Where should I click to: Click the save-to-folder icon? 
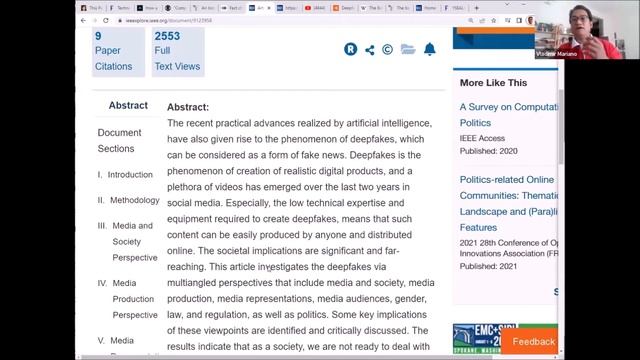pyautogui.click(x=408, y=49)
